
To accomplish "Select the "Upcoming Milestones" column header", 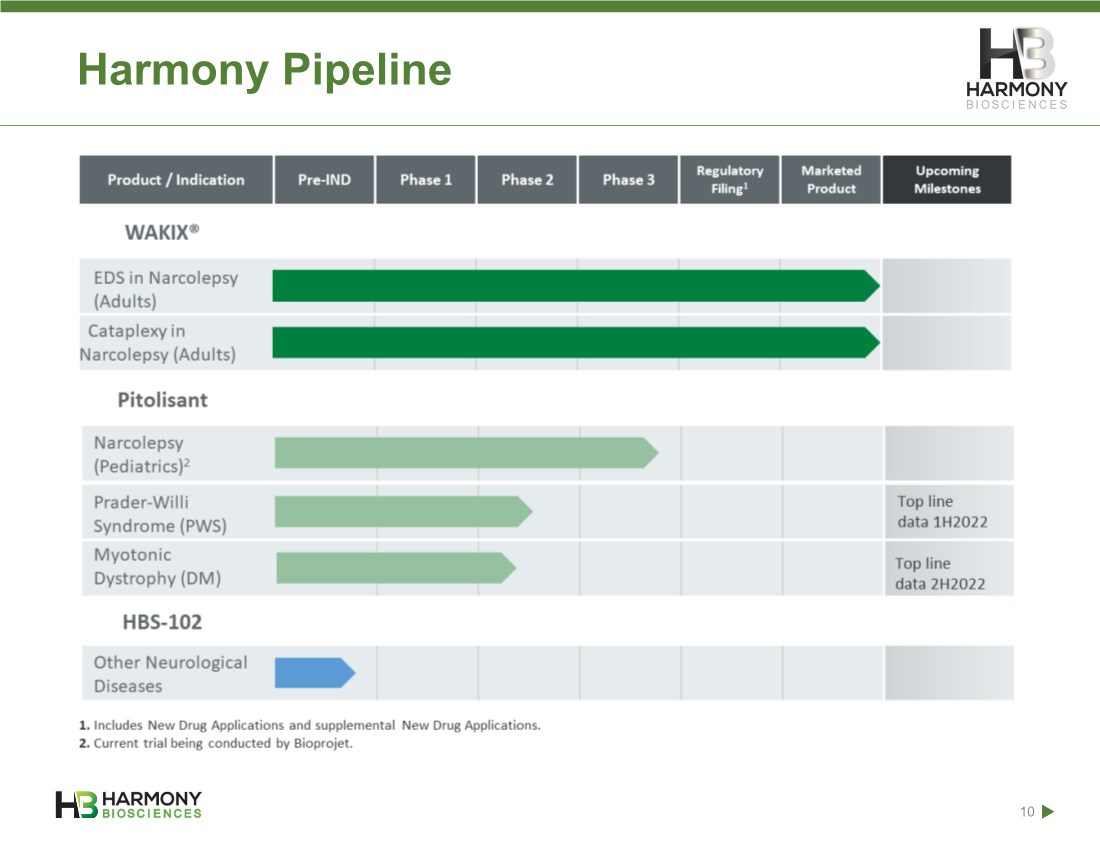I will pyautogui.click(x=947, y=180).
